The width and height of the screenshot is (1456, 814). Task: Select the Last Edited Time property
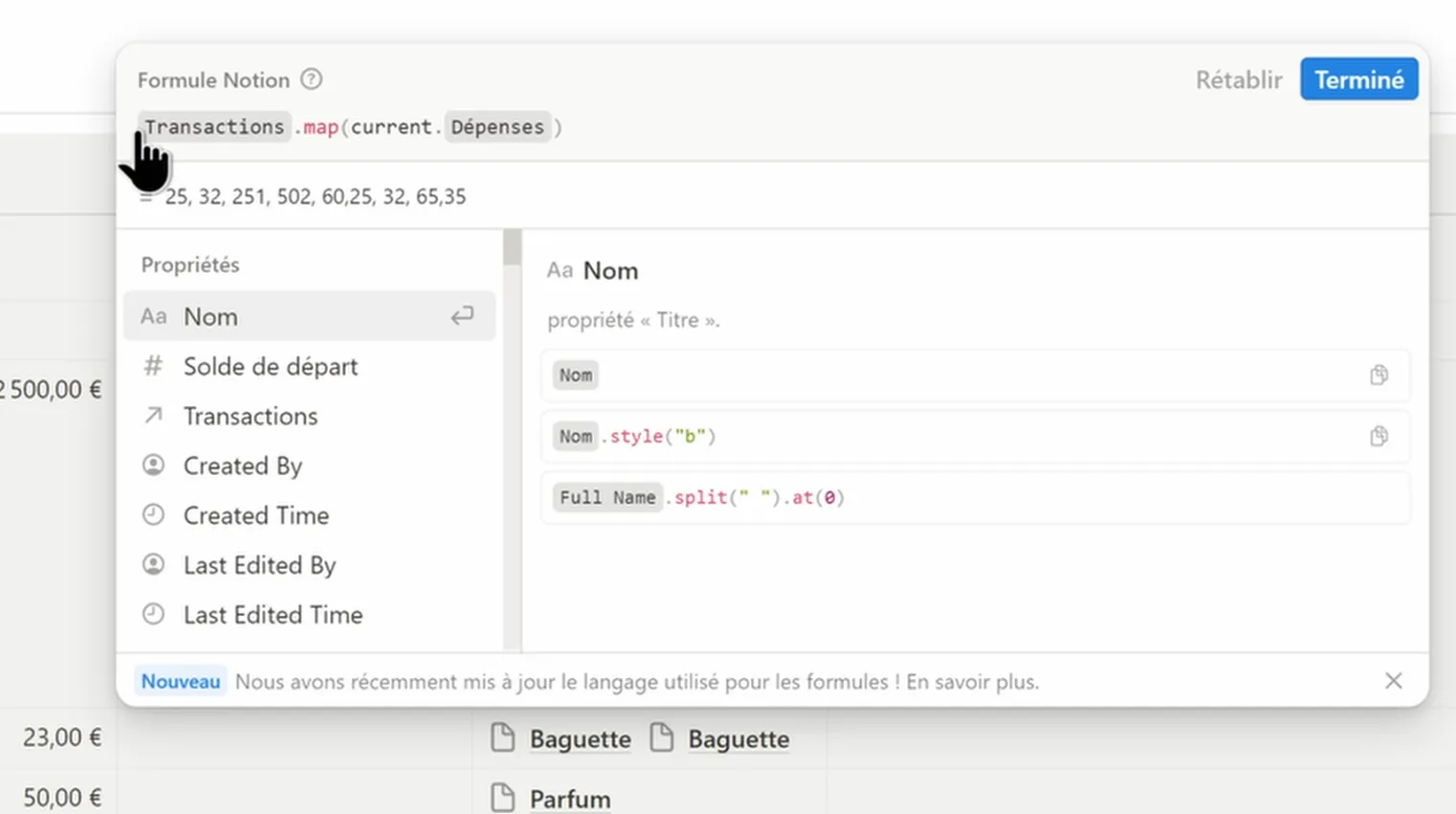pos(309,615)
